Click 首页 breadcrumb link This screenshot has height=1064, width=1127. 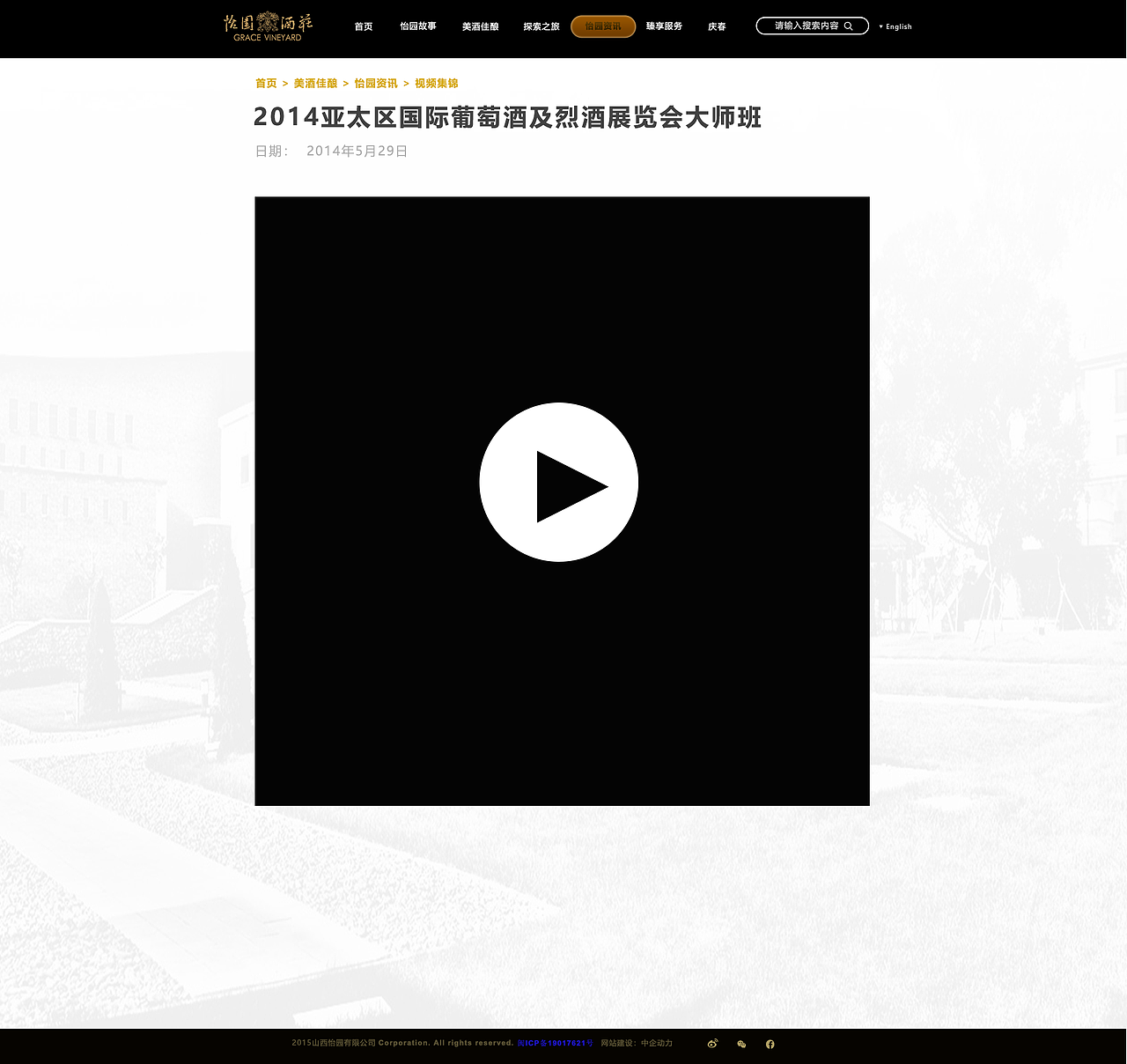coord(266,83)
